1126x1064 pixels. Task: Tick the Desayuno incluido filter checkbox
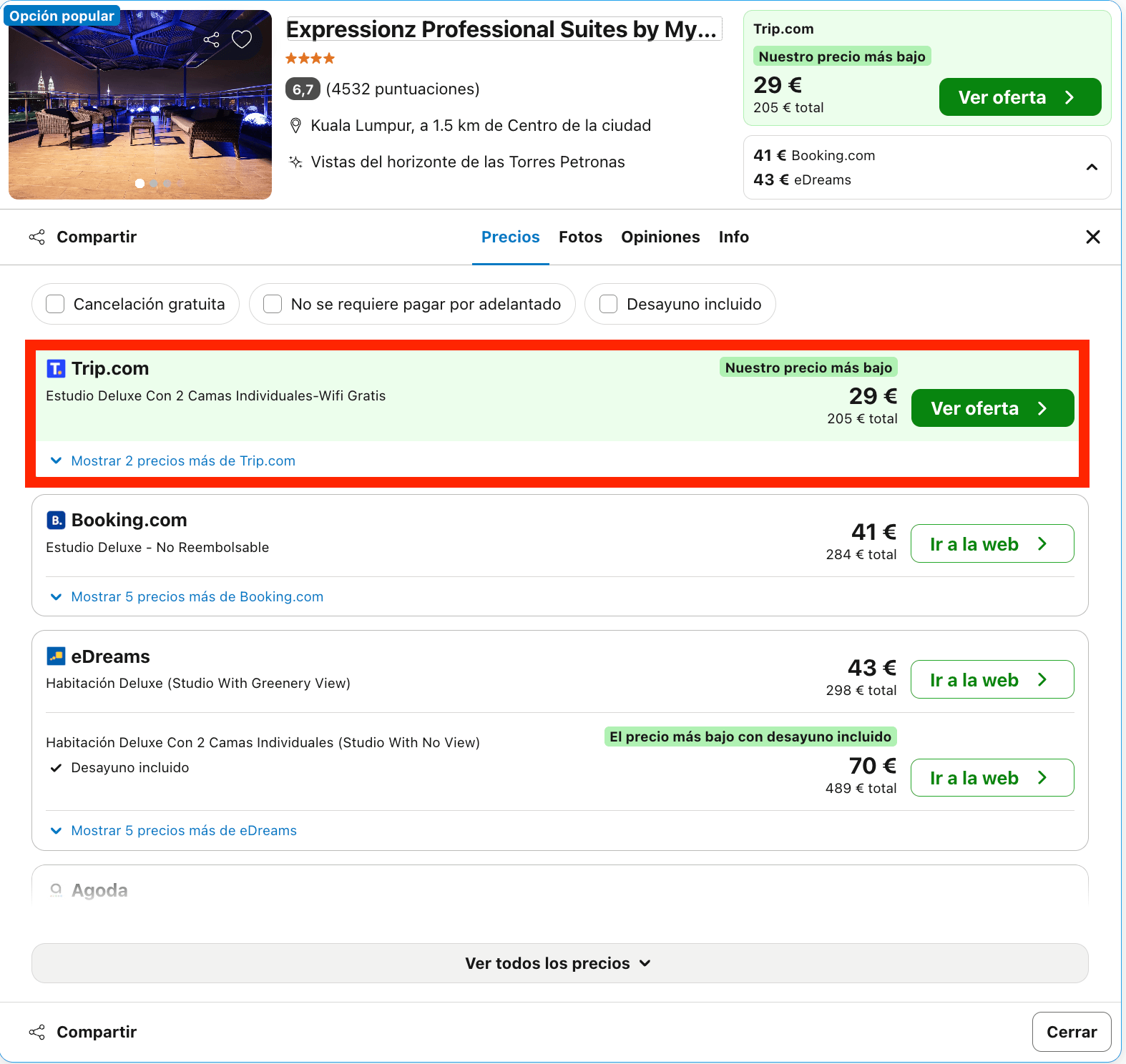[609, 304]
